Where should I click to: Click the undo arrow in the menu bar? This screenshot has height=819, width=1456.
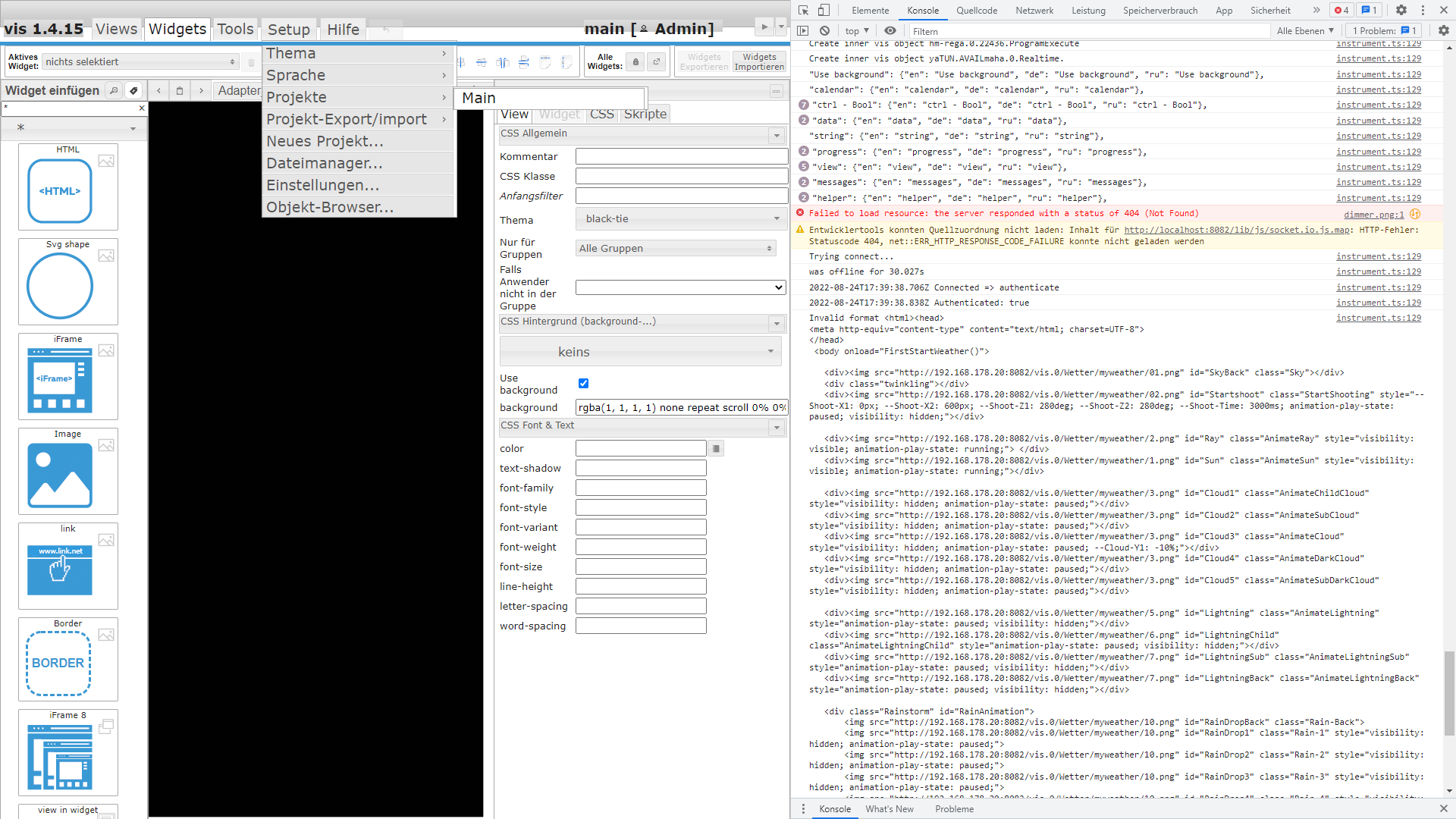pos(386,30)
